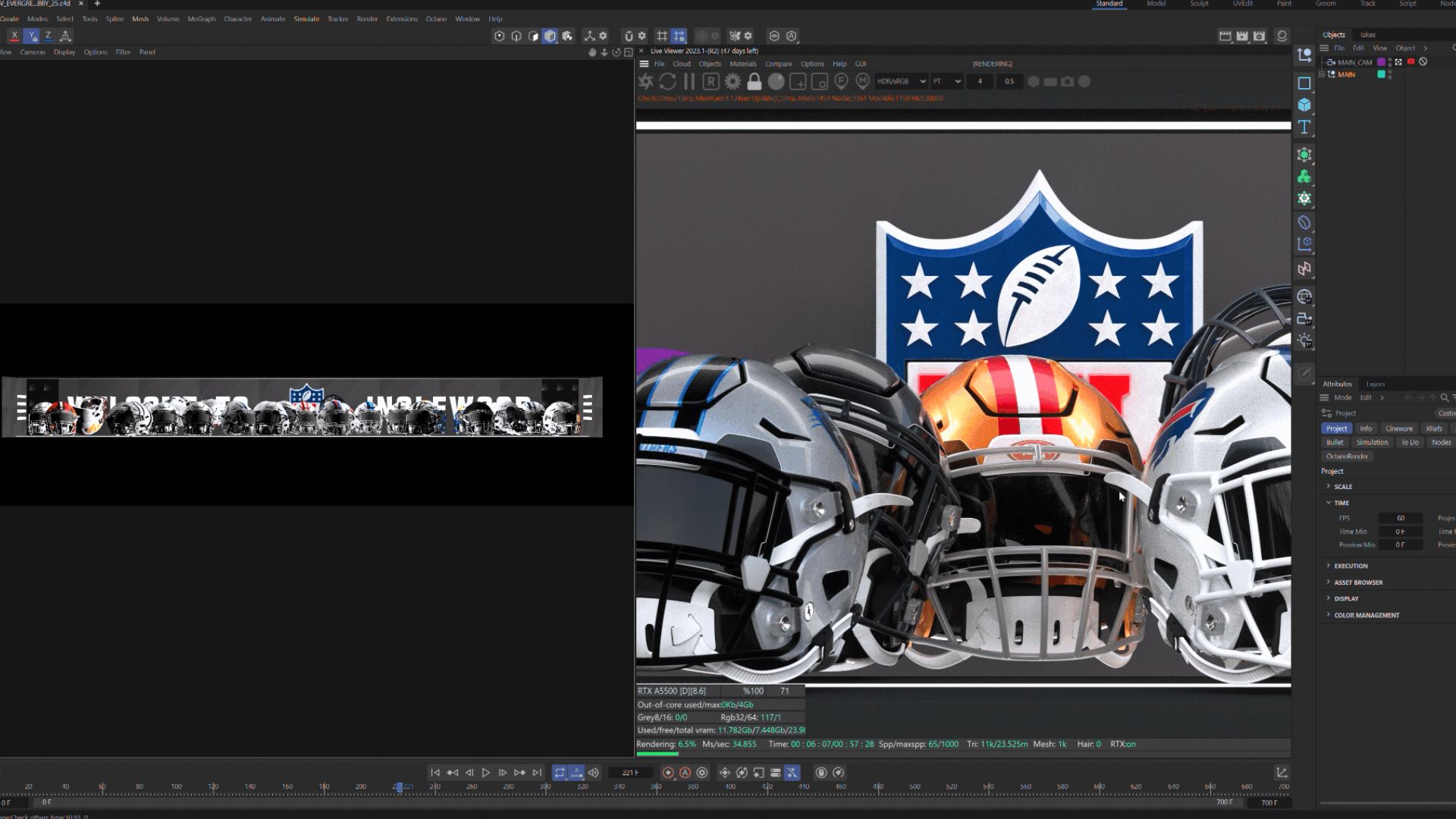The height and width of the screenshot is (819, 1456).
Task: Open the PT kernel dropdown
Action: click(946, 81)
